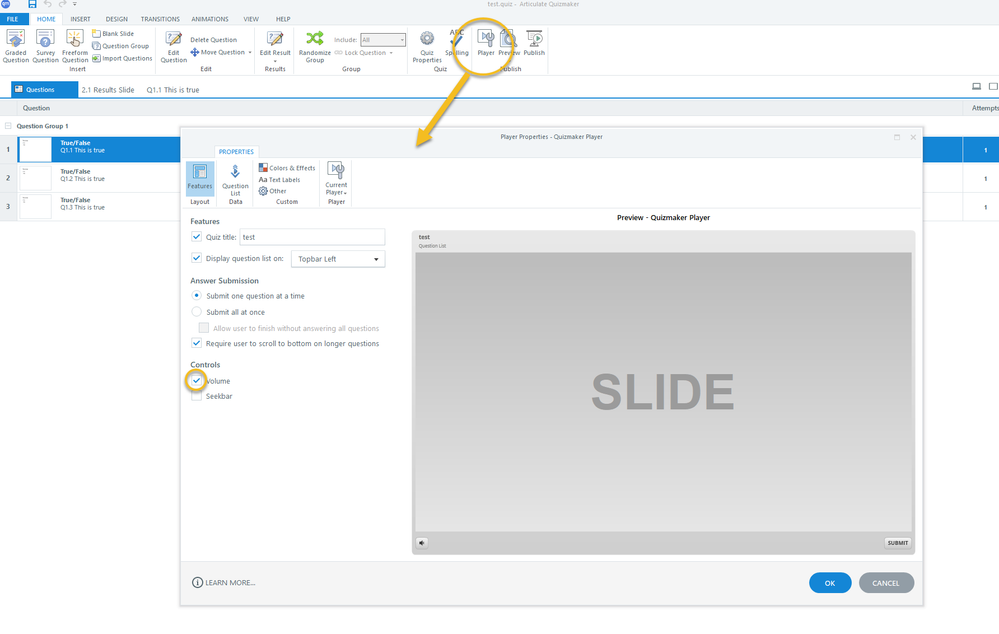This screenshot has height=634, width=999.
Task: Toggle Allow user to finish without answering
Action: (204, 328)
